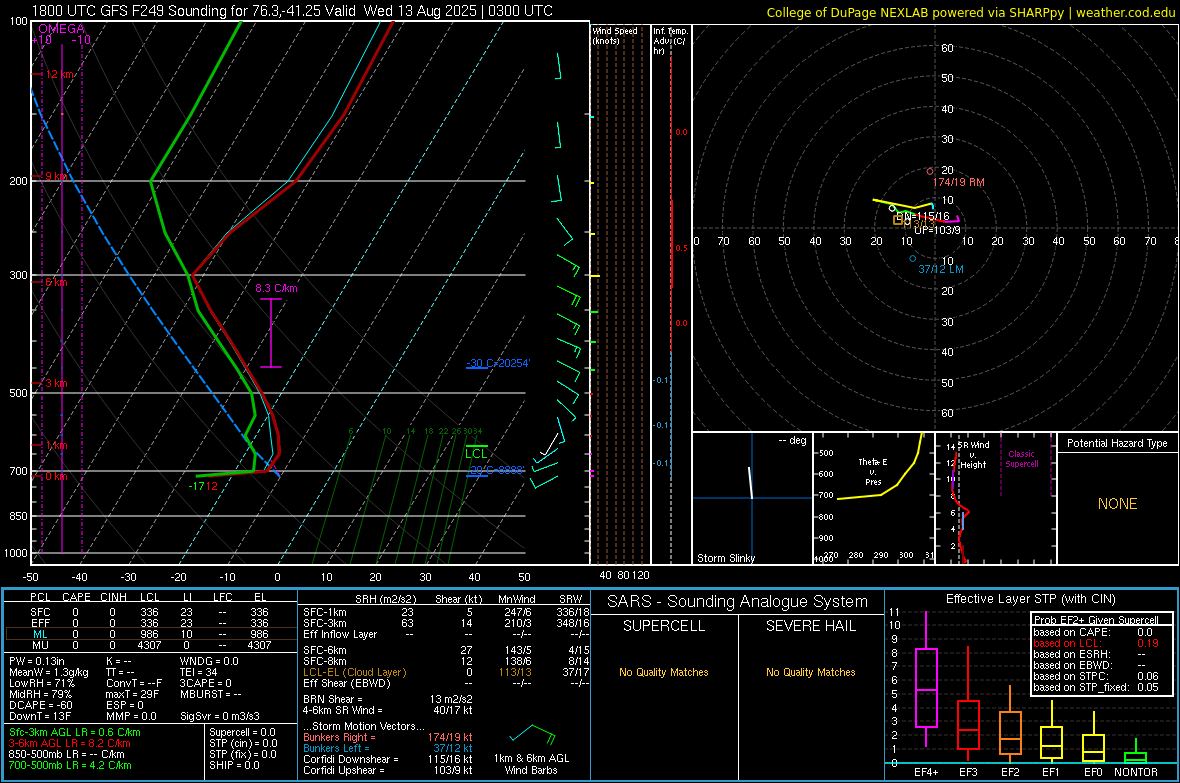This screenshot has width=1180, height=783.
Task: Click the sounding title '1800 UTC GFS F249 Sounding'
Action: coord(129,11)
